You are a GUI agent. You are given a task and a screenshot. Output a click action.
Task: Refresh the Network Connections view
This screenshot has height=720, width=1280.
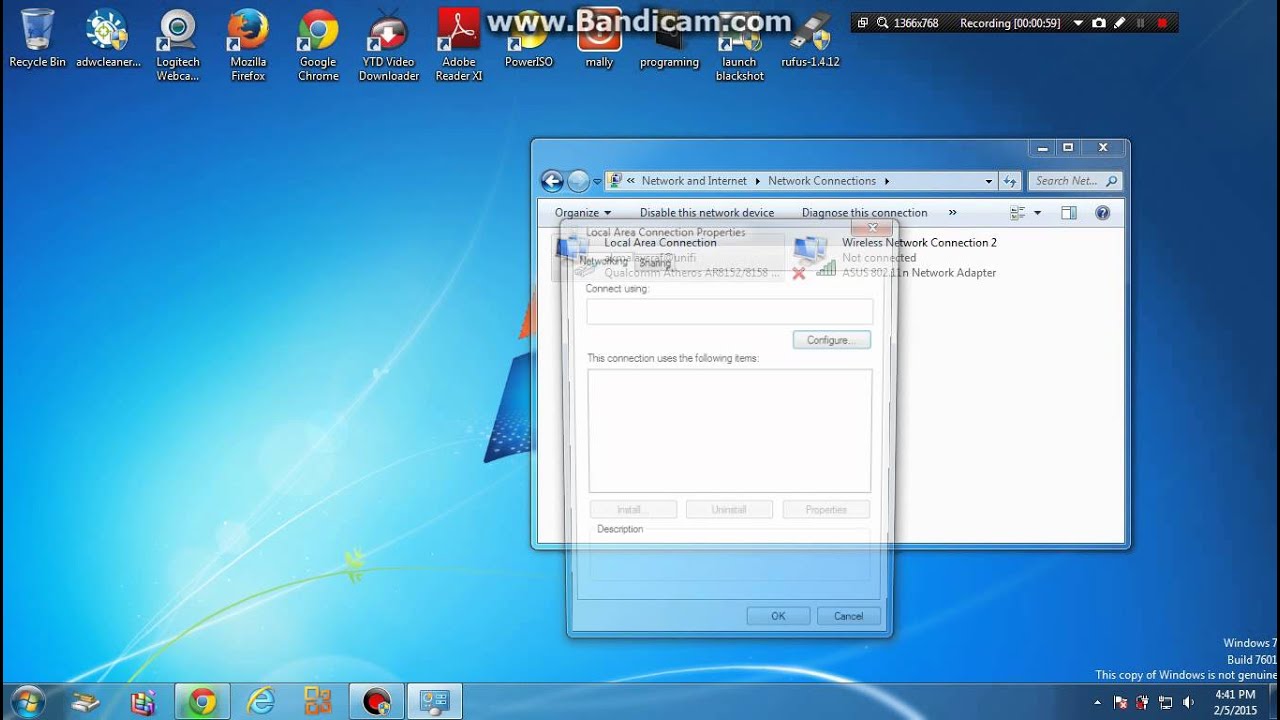point(1010,181)
